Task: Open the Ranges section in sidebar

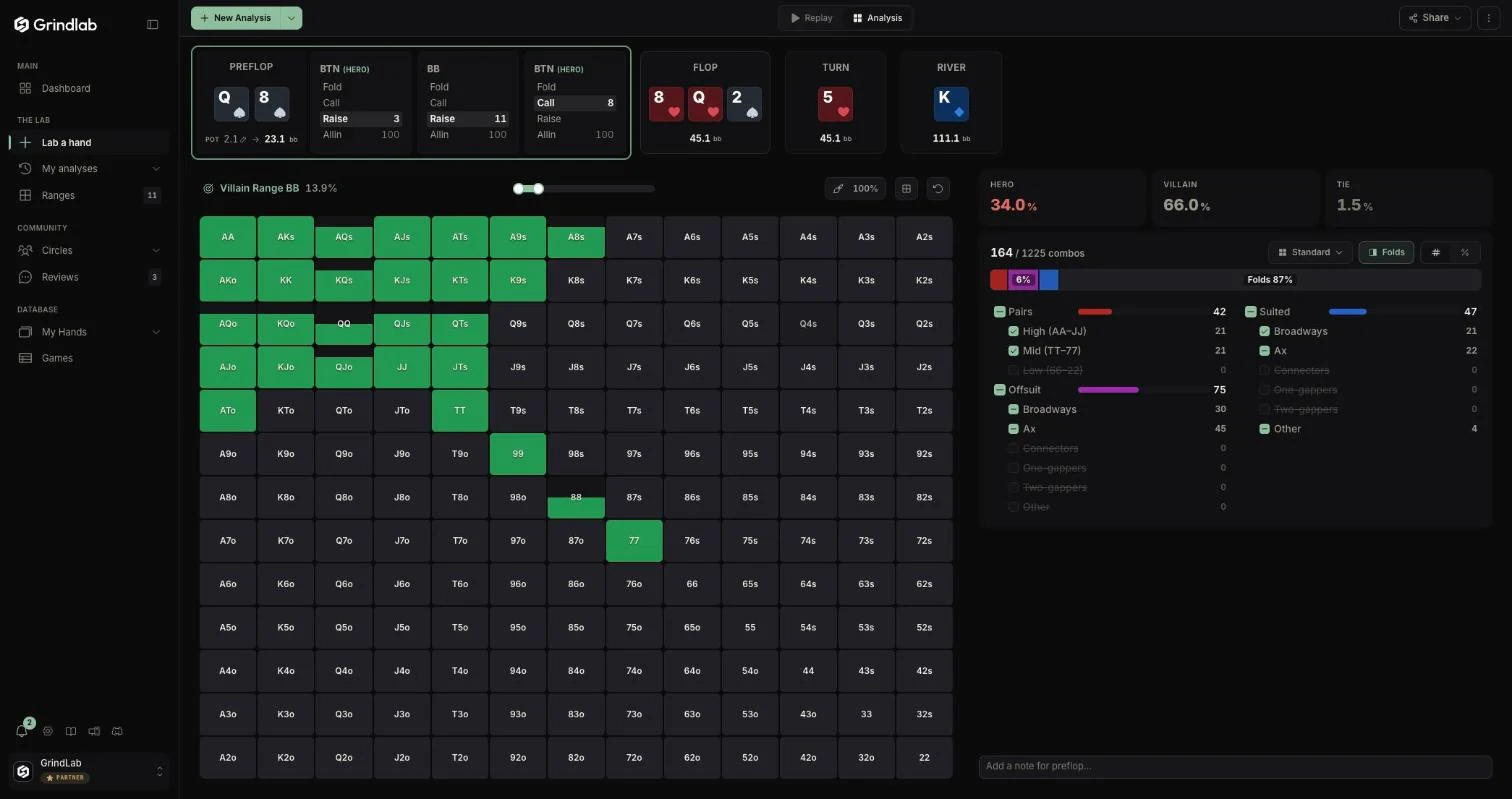Action: (88, 195)
